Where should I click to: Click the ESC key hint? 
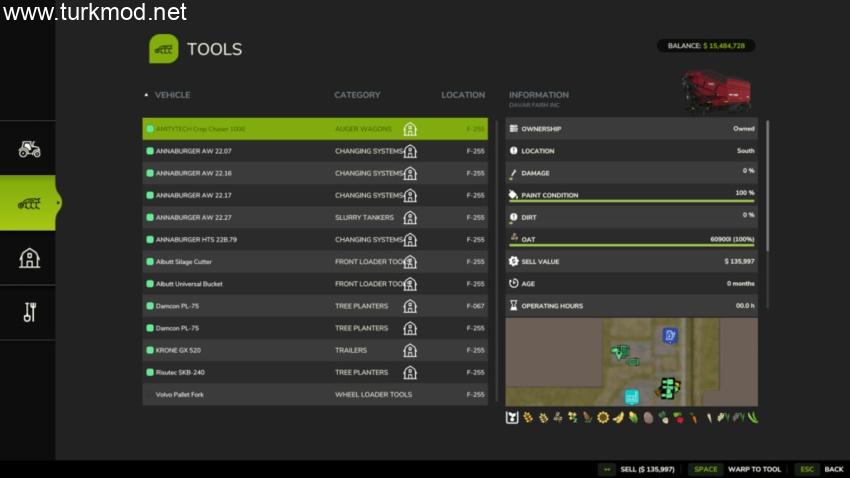[807, 469]
